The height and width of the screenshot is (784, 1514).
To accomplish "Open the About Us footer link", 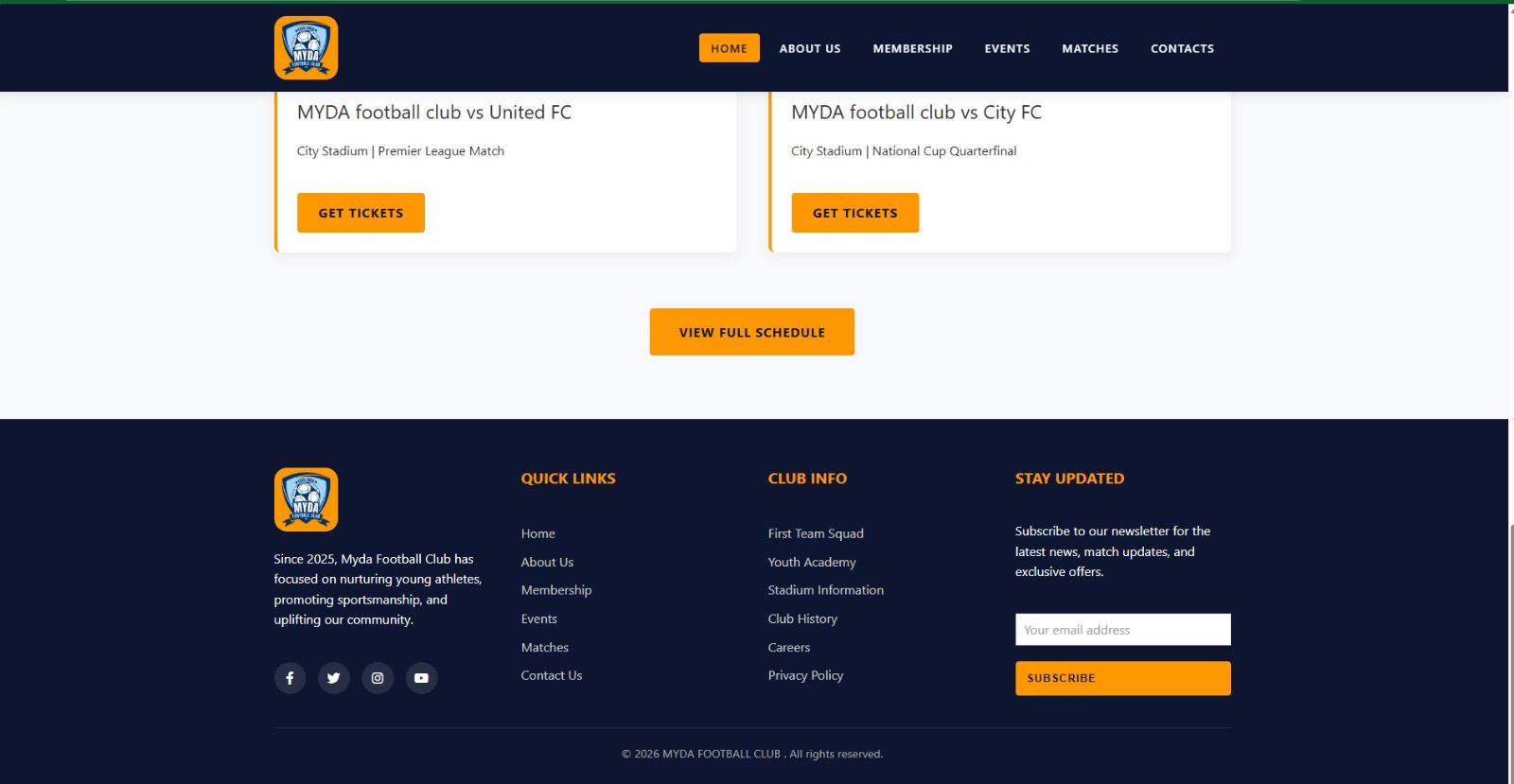I will click(547, 562).
